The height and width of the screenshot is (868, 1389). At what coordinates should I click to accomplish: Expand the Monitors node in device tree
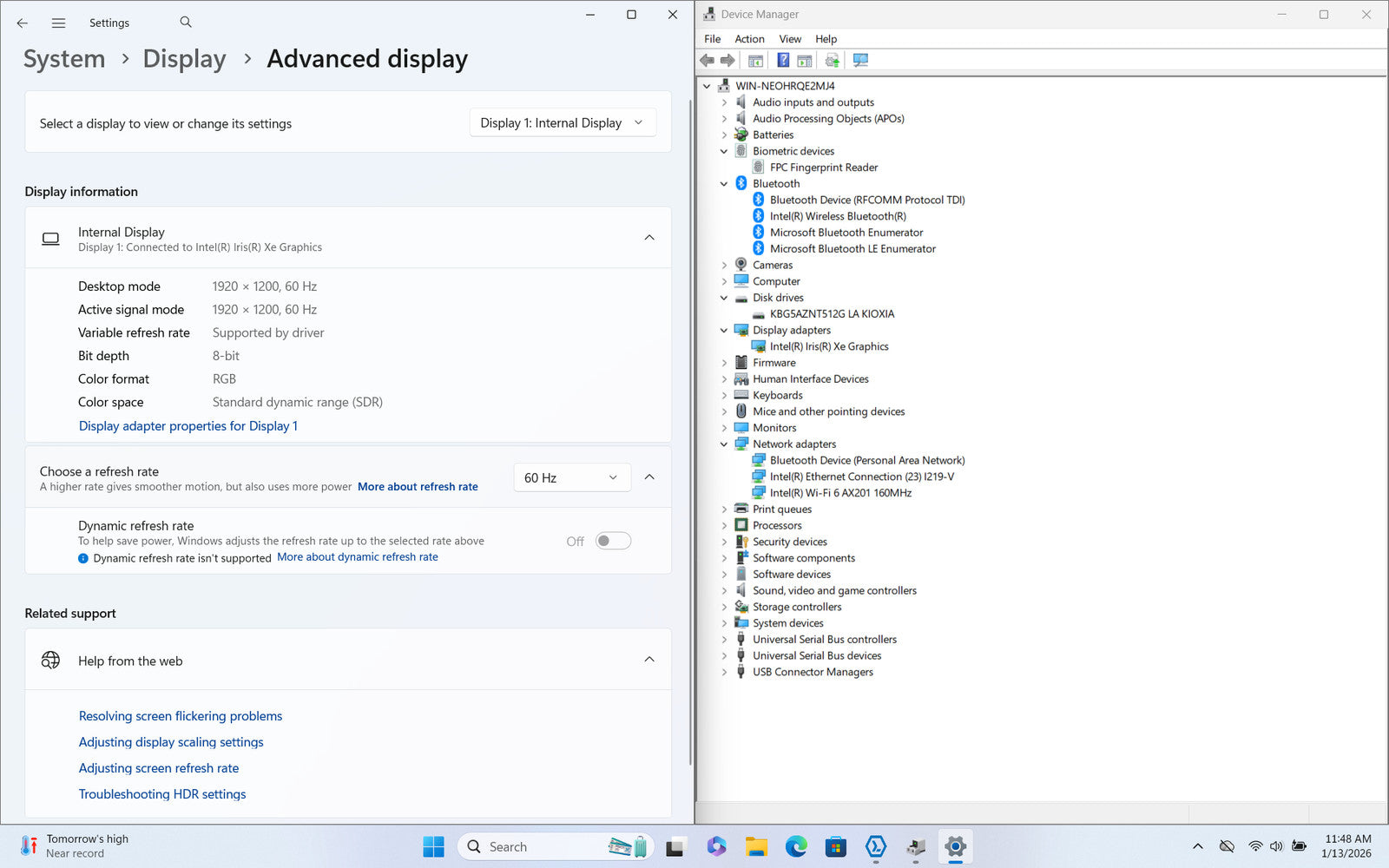[x=724, y=428]
